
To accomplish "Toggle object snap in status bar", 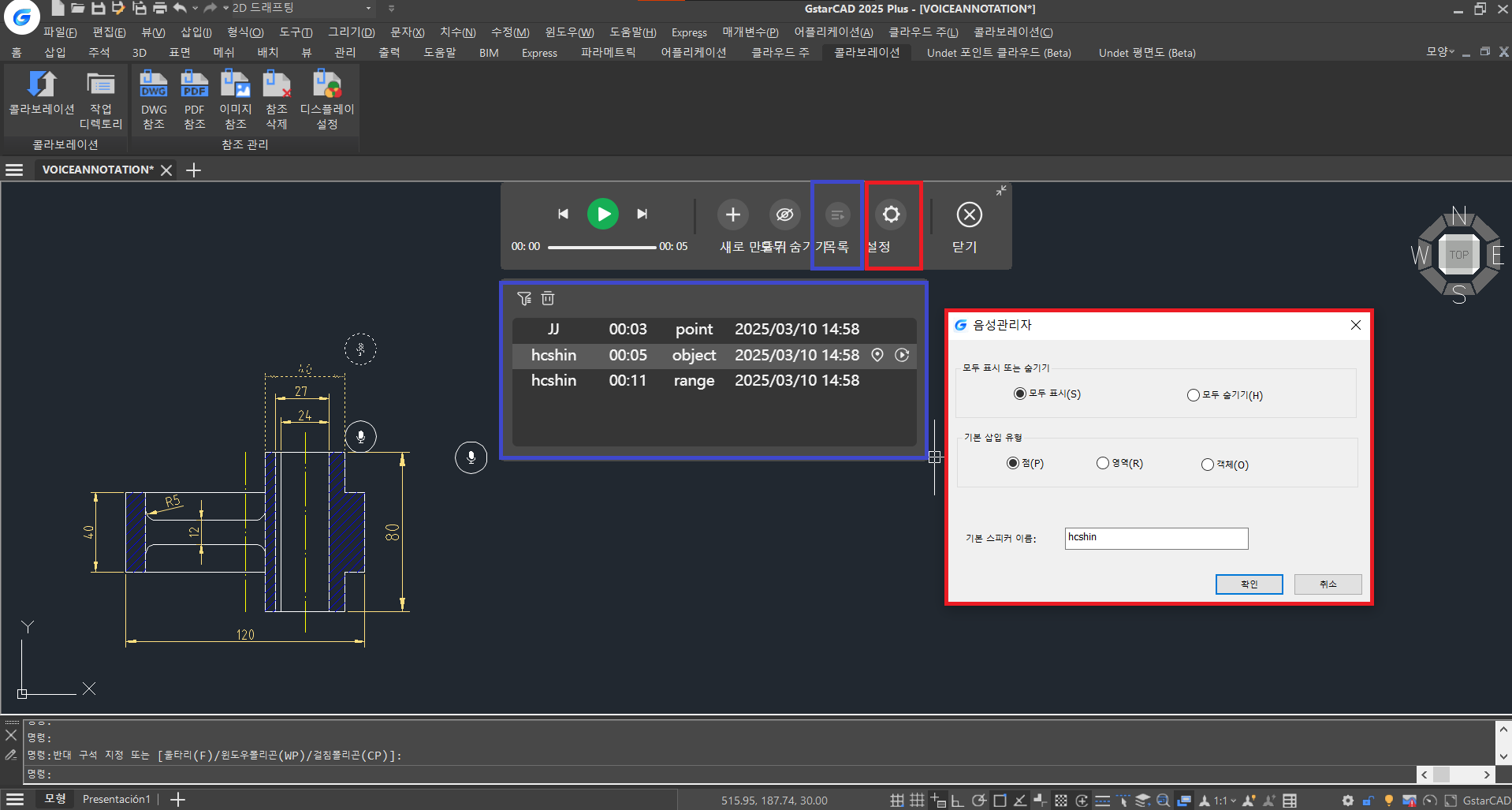I will pos(1000,801).
